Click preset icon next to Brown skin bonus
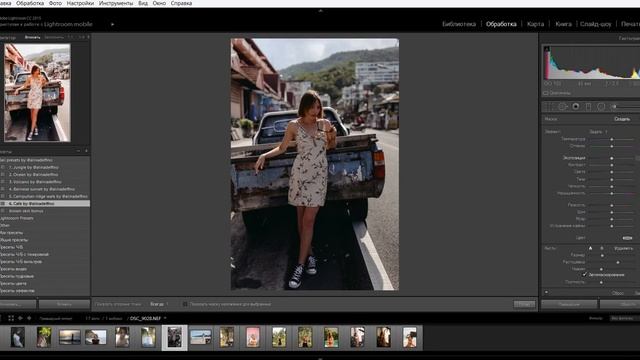Viewport: 640px width, 360px height. tap(3, 211)
